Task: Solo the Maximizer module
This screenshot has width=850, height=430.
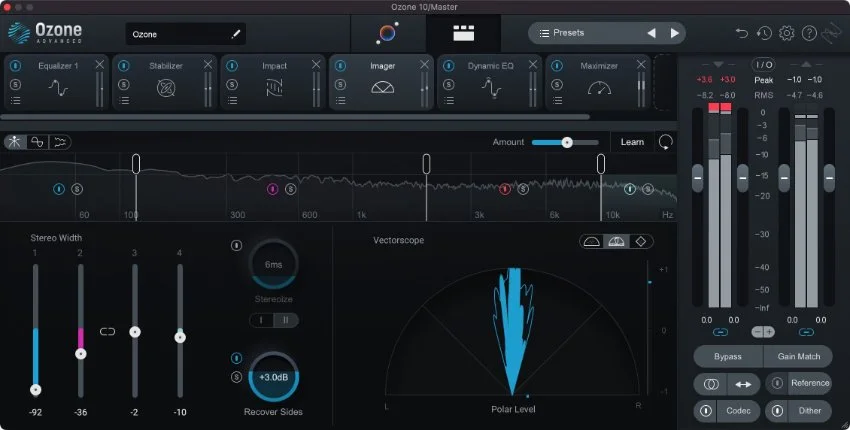Action: tap(557, 85)
